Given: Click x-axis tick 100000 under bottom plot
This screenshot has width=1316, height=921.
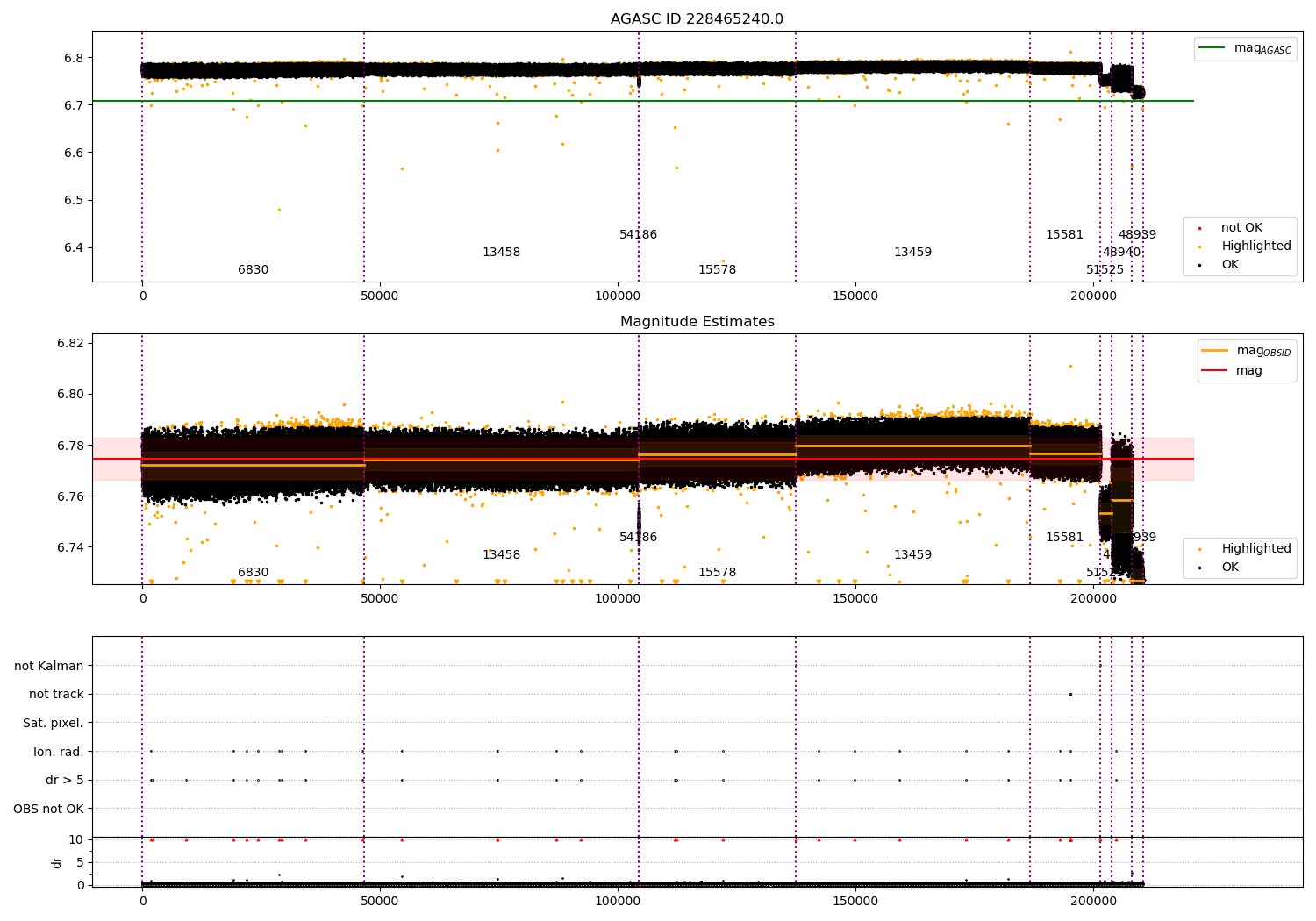Looking at the screenshot, I should pyautogui.click(x=618, y=902).
